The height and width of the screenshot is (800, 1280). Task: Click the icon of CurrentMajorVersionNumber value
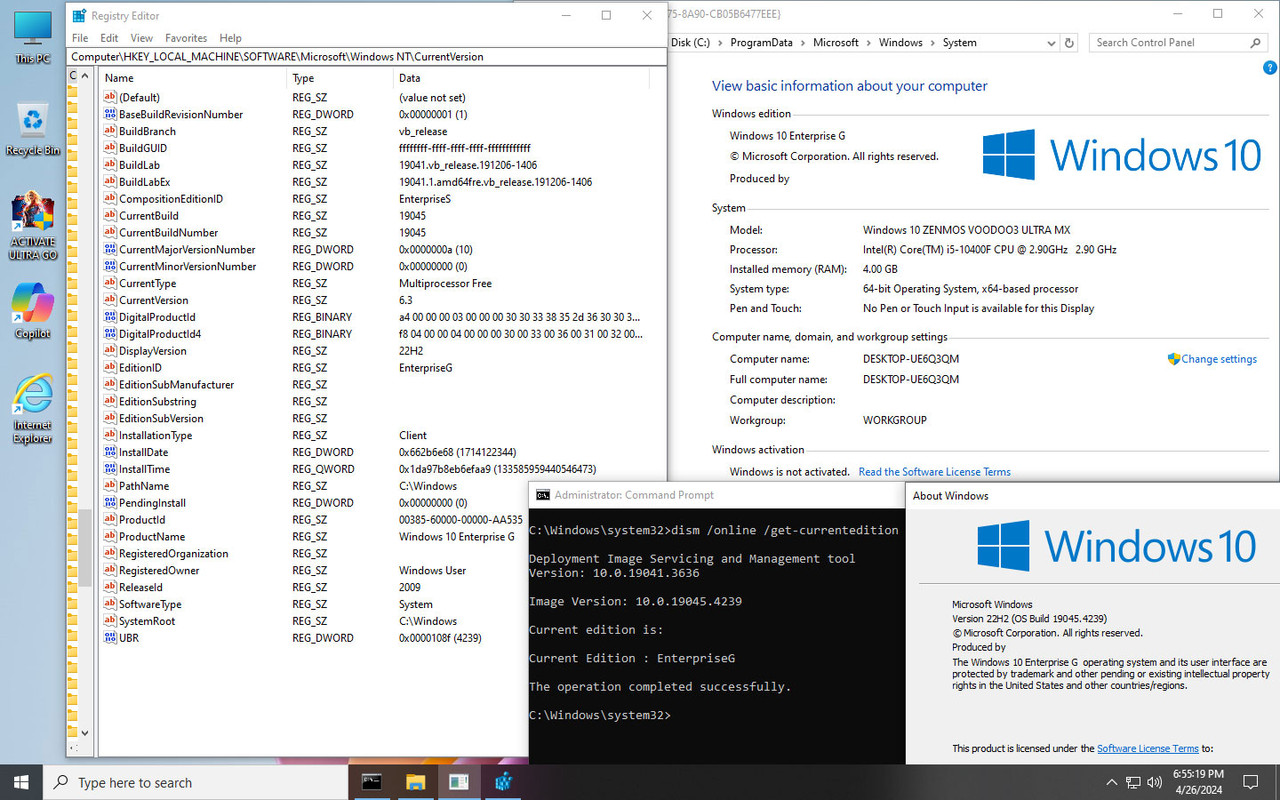coord(110,250)
